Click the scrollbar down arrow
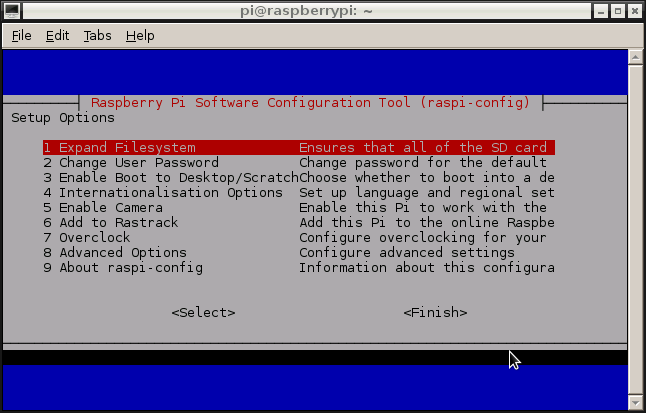This screenshot has width=646, height=413. coord(636,401)
